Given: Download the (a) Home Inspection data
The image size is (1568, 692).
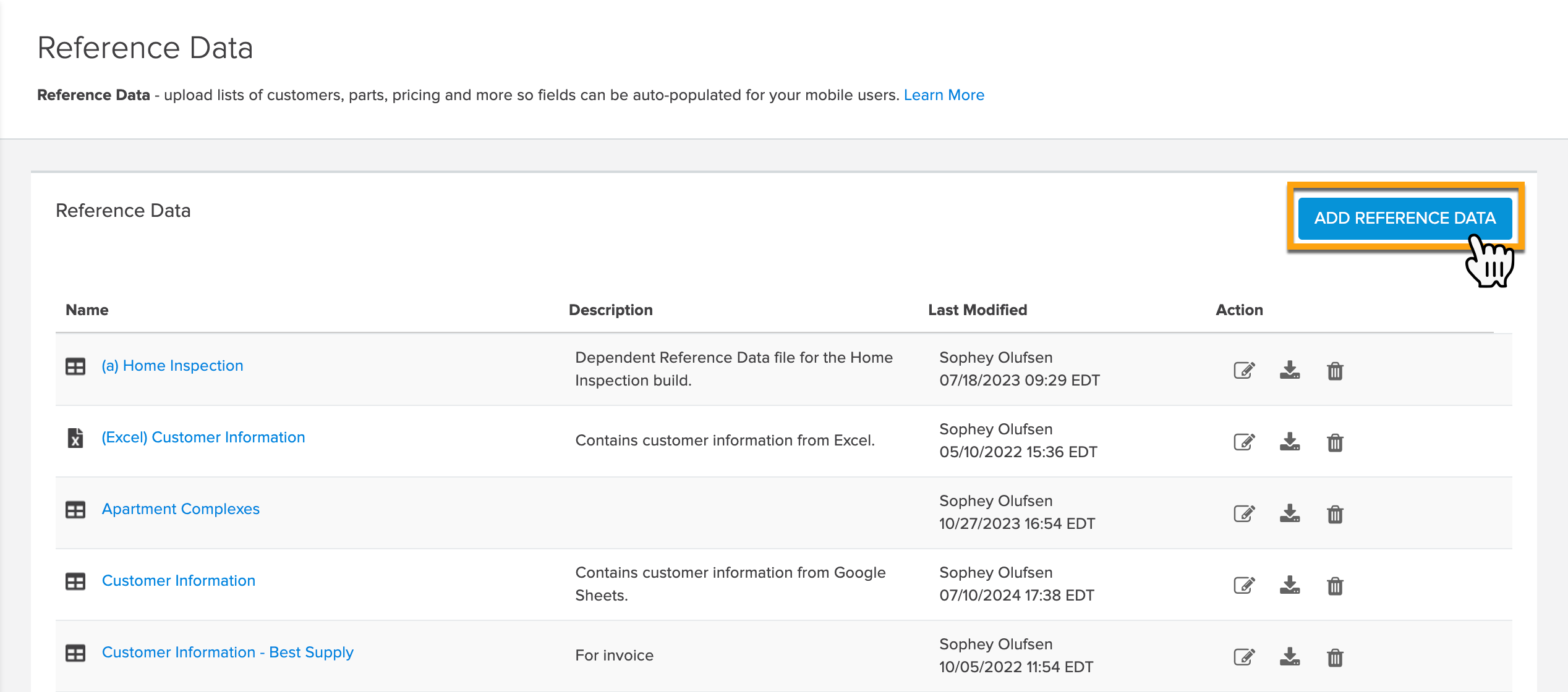Looking at the screenshot, I should [1289, 370].
